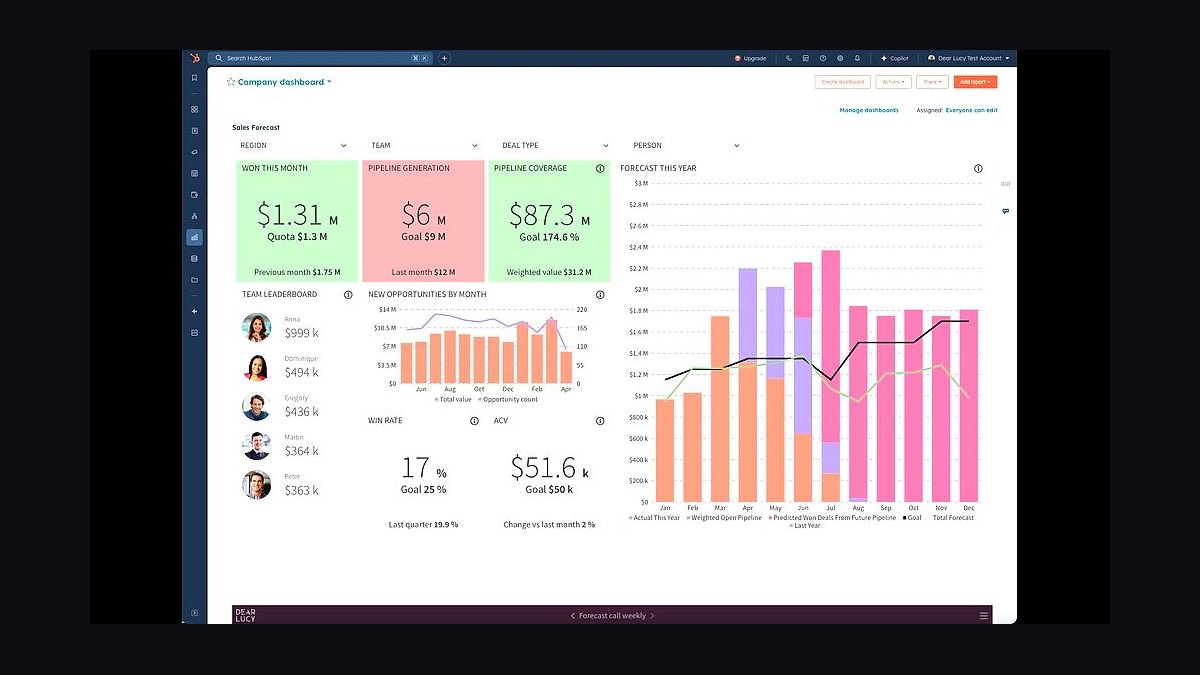This screenshot has width=1200, height=675.
Task: Open the Company dashboard switcher caret
Action: point(329,82)
